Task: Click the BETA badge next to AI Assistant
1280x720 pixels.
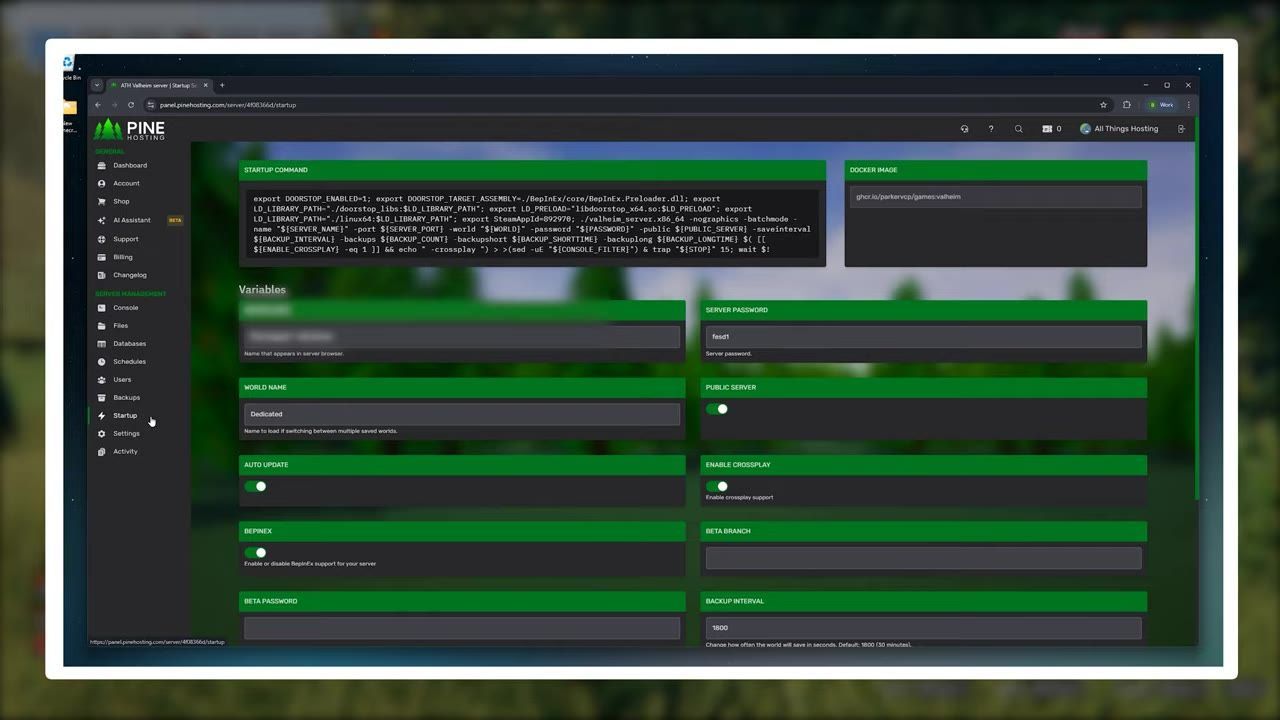Action: pos(175,220)
